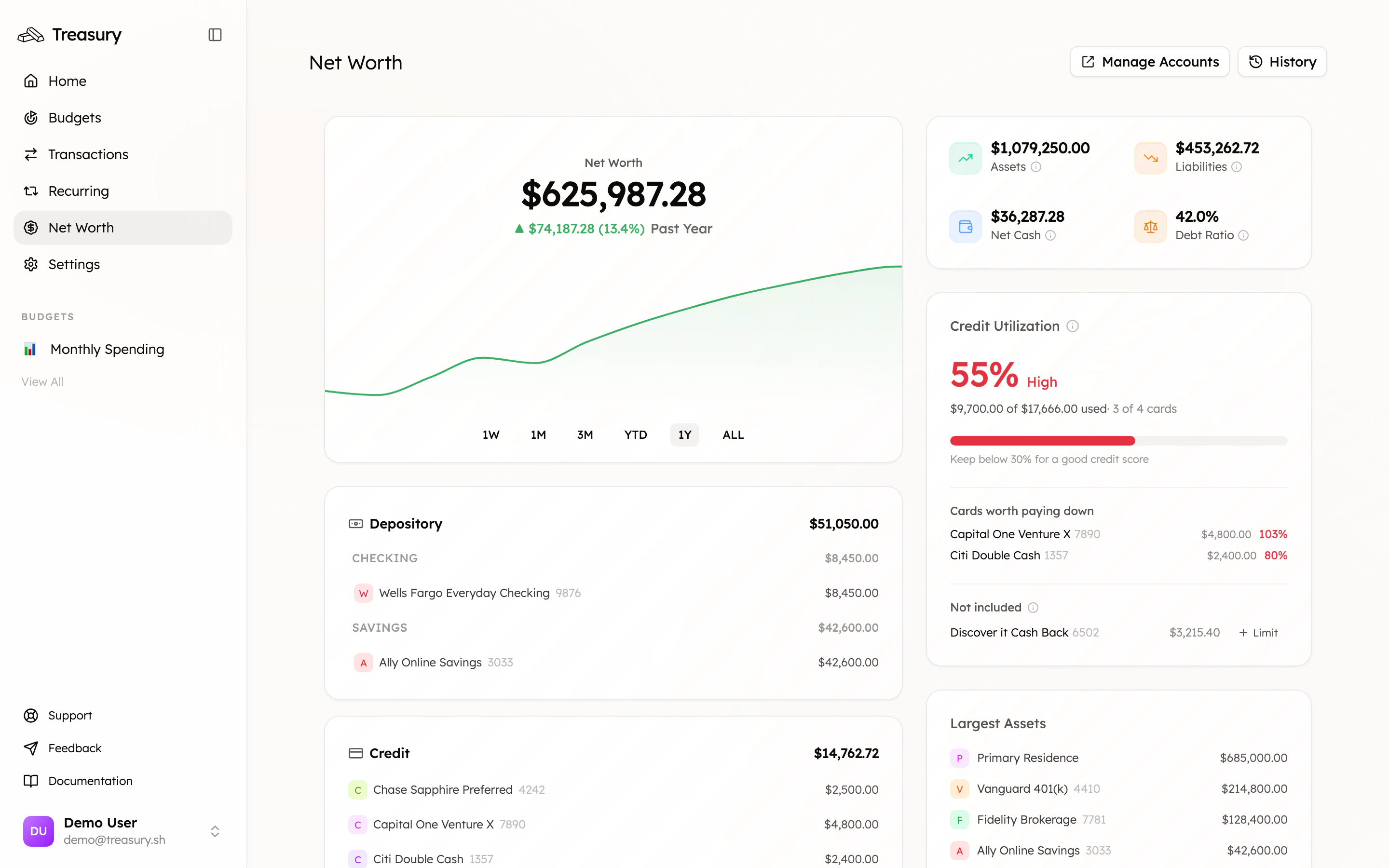Open the Monthly Spending budget
Viewport: 1389px width, 868px height.
pos(123,349)
